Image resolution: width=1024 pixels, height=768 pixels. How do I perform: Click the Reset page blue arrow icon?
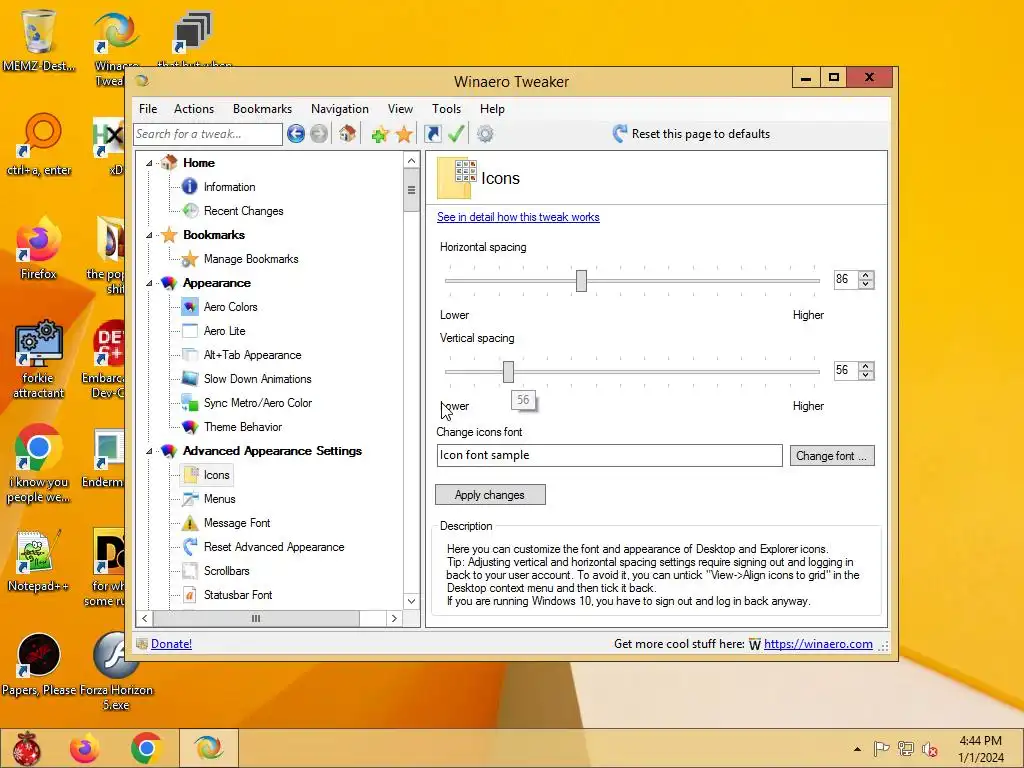(x=620, y=134)
